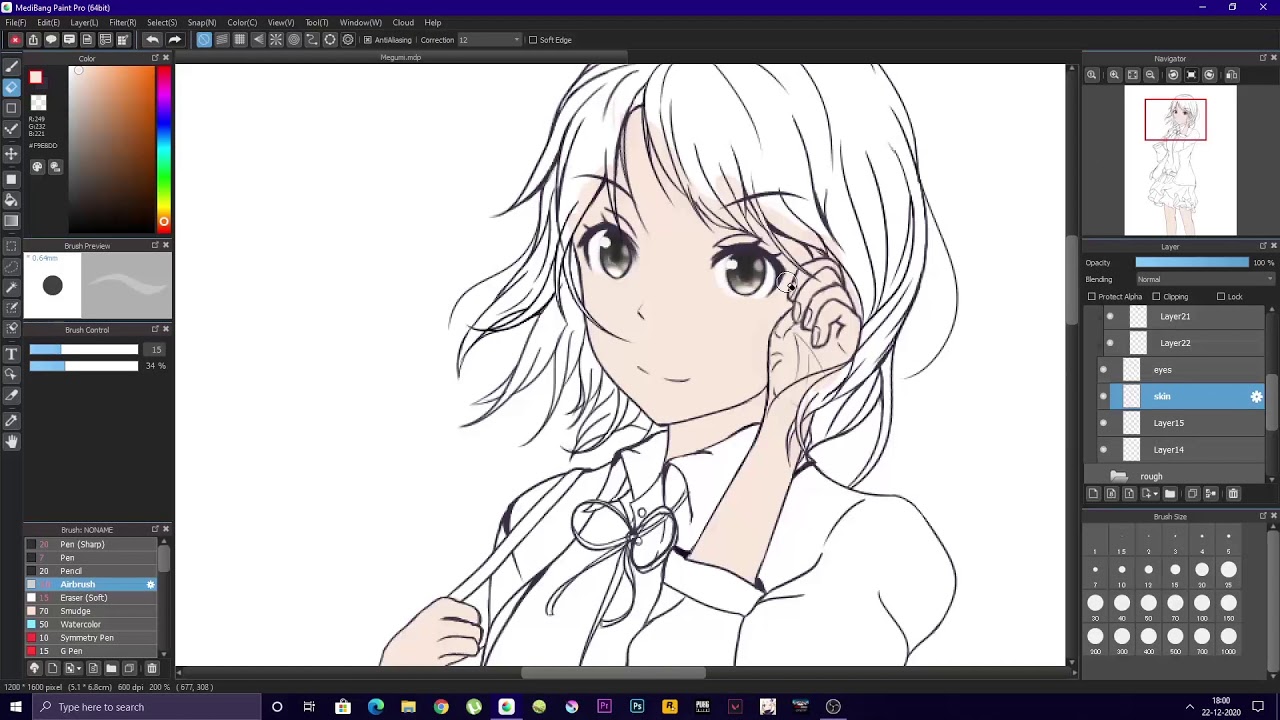This screenshot has height=720, width=1280.
Task: Turn snap off with the highlighted icon
Action: tap(204, 40)
